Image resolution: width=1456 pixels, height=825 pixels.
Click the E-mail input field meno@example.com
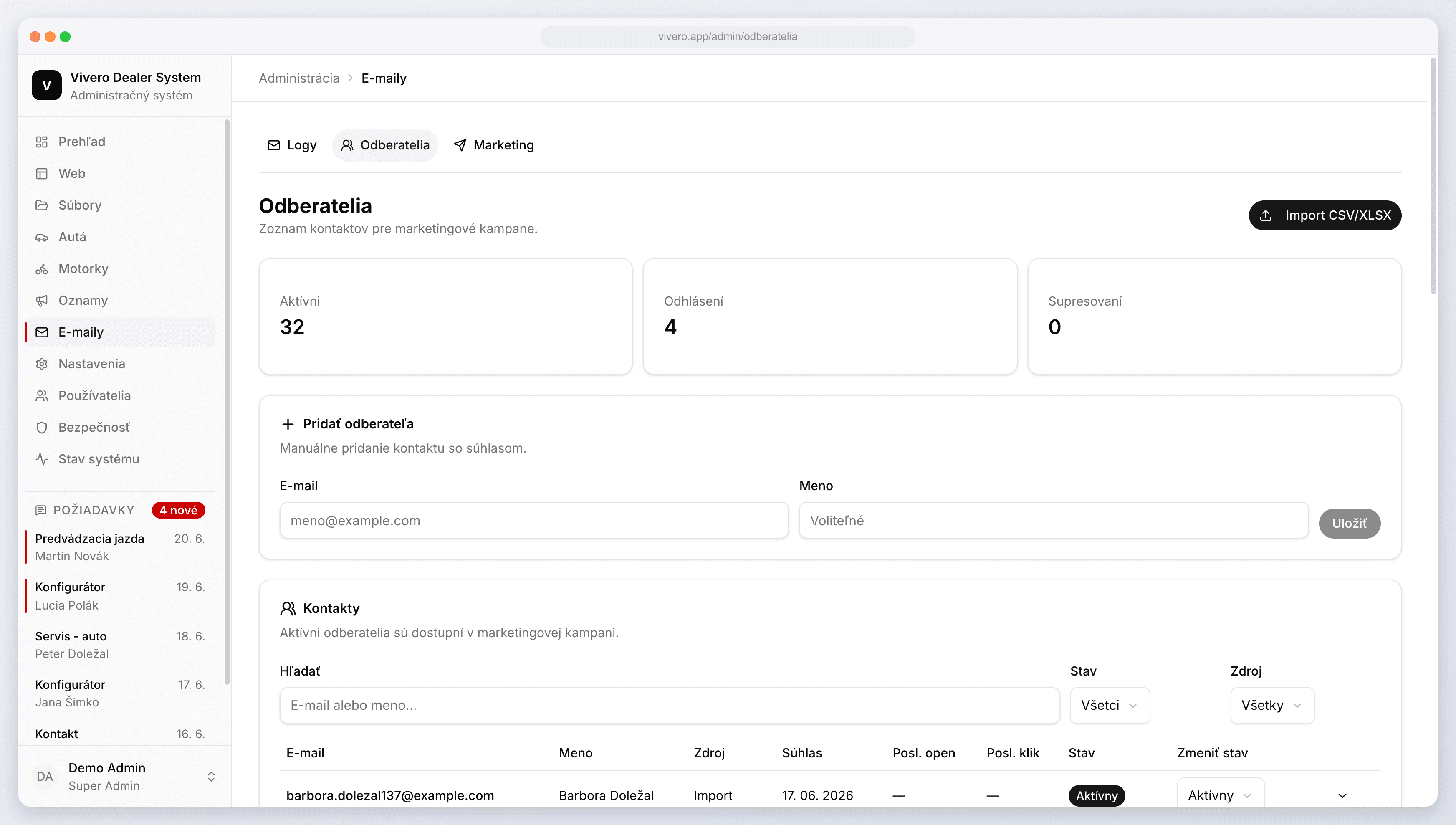(533, 520)
